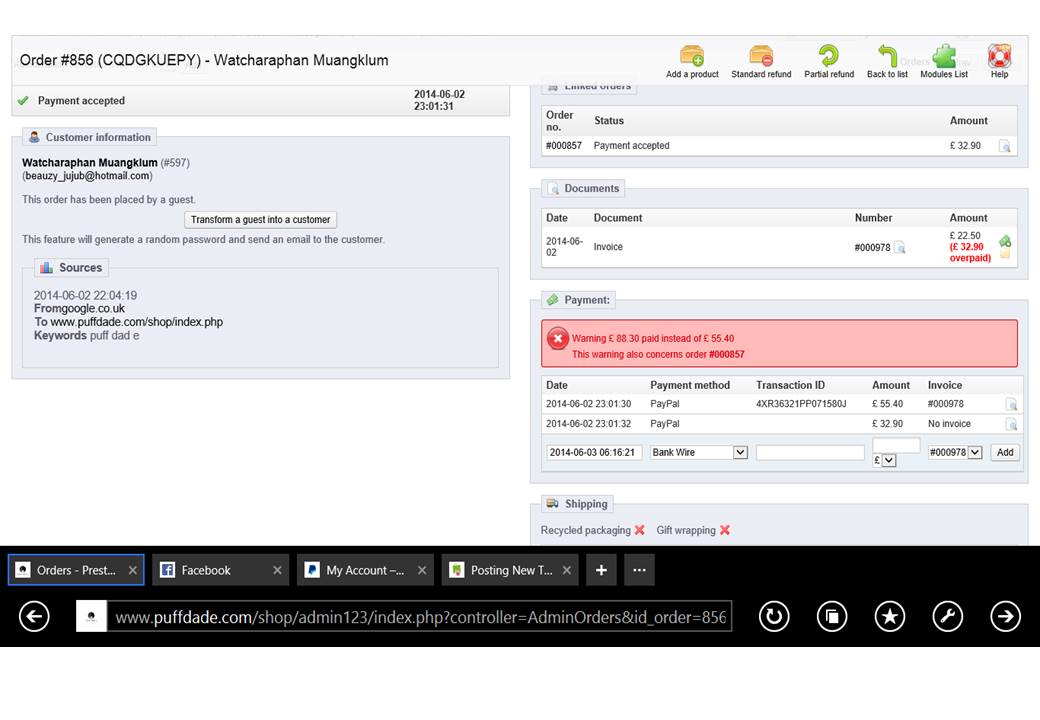Open invoice #000978 document icon
Viewport: 1040px width, 720px height.
(899, 247)
